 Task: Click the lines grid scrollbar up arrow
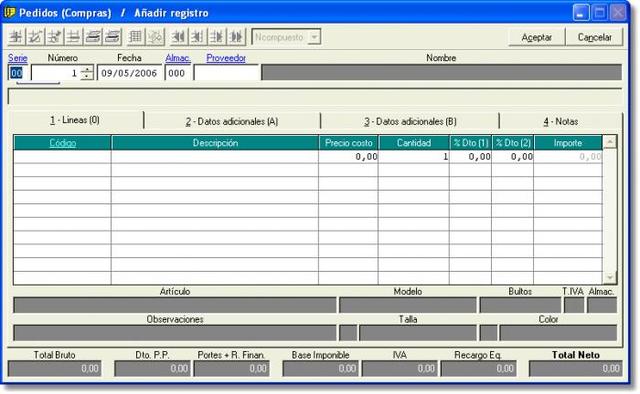[609, 142]
